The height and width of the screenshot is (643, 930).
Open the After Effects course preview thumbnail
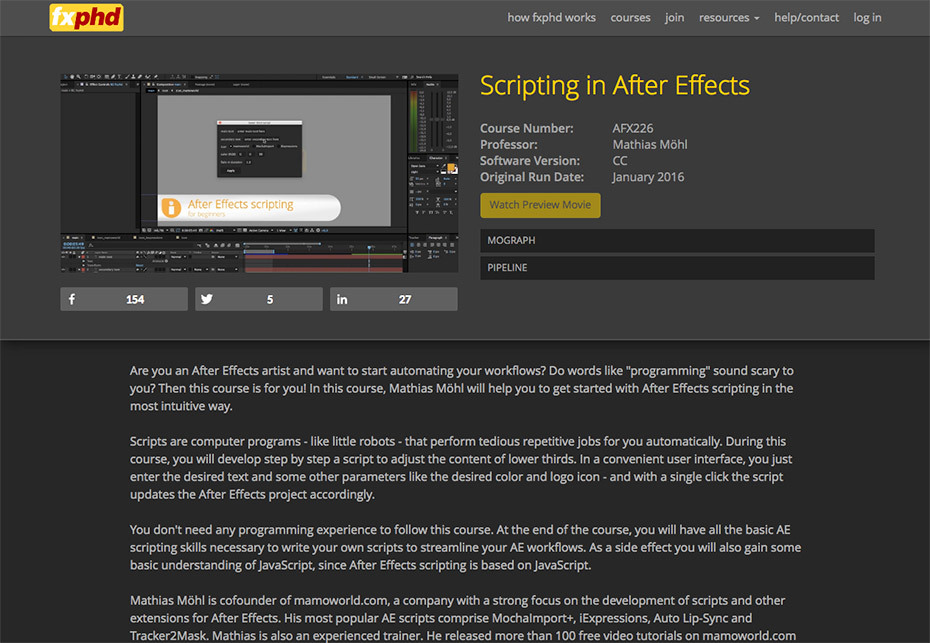click(259, 172)
